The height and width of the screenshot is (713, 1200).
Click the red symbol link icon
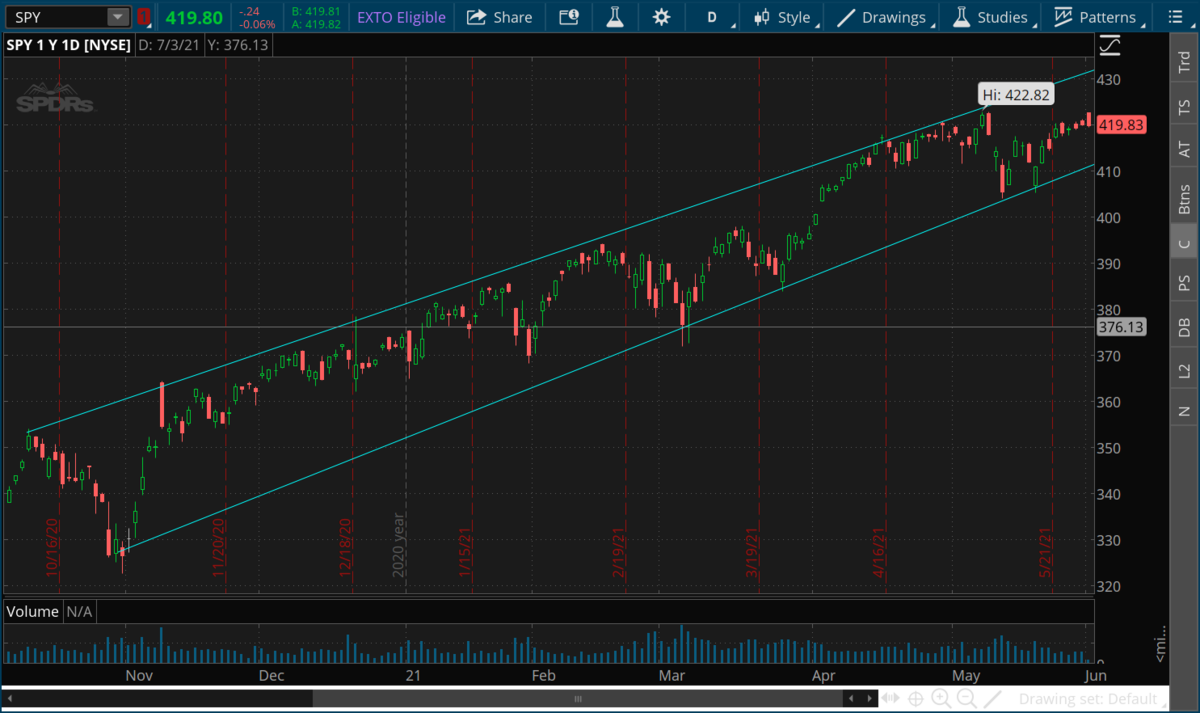click(x=144, y=17)
